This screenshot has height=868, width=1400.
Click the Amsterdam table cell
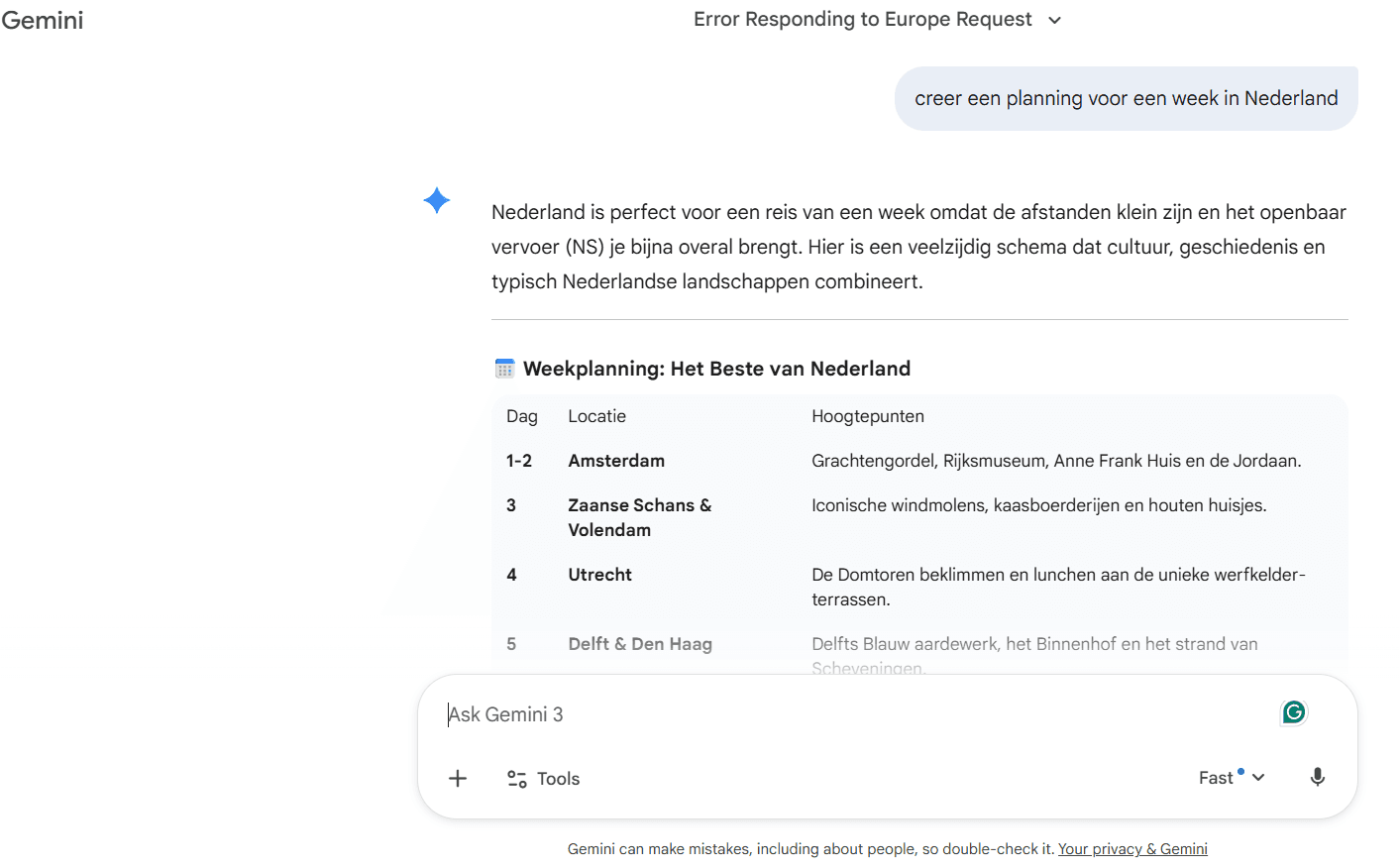click(x=616, y=461)
